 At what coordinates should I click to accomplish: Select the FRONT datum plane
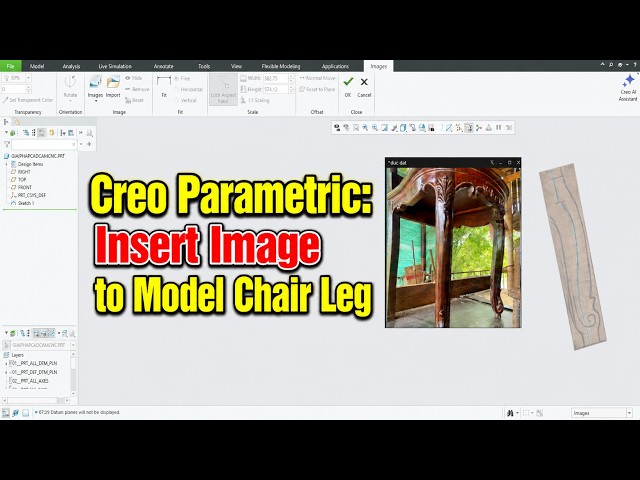(21, 187)
